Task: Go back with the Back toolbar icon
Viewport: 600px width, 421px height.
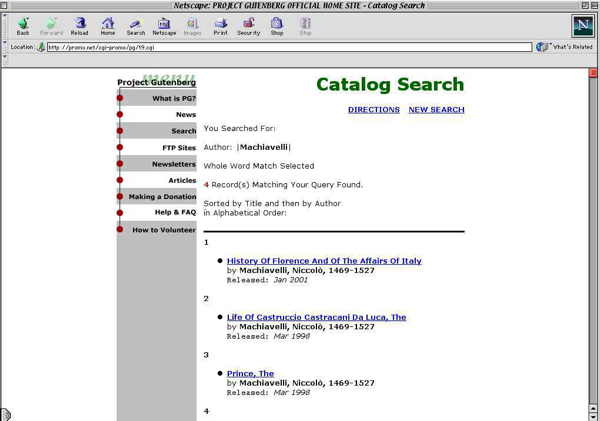Action: (x=23, y=26)
